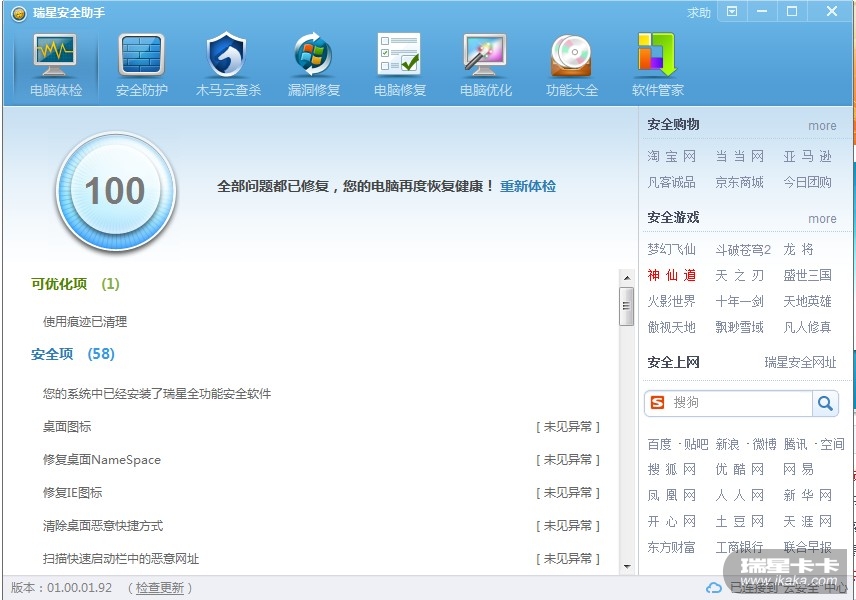Viewport: 856px width, 600px height.
Task: Select the 修复IE图标 row
Action: pyautogui.click(x=321, y=492)
